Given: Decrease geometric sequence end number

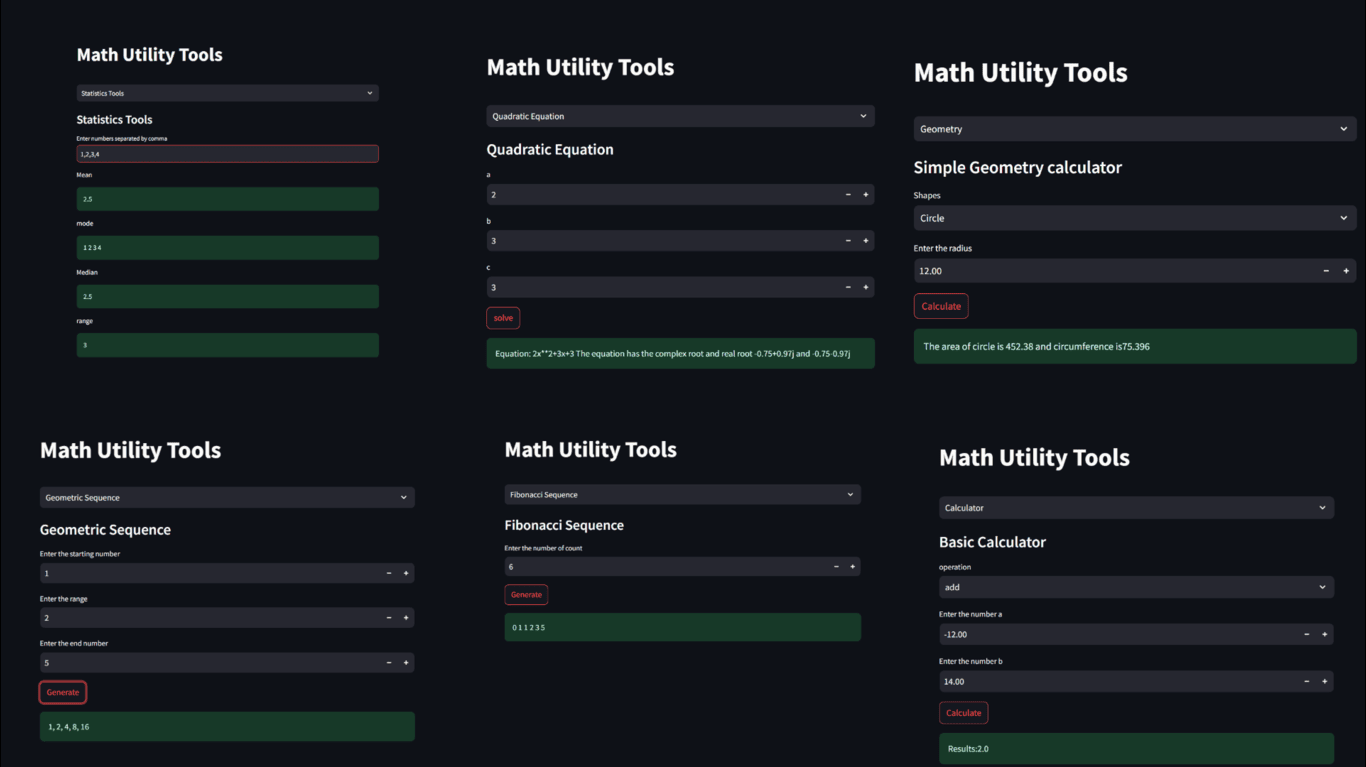Looking at the screenshot, I should click(x=389, y=663).
